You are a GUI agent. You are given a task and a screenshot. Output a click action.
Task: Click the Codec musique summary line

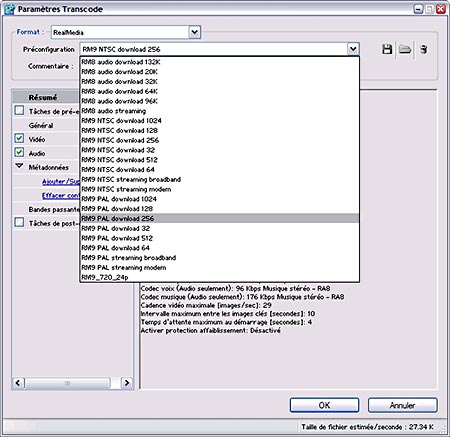coord(242,297)
